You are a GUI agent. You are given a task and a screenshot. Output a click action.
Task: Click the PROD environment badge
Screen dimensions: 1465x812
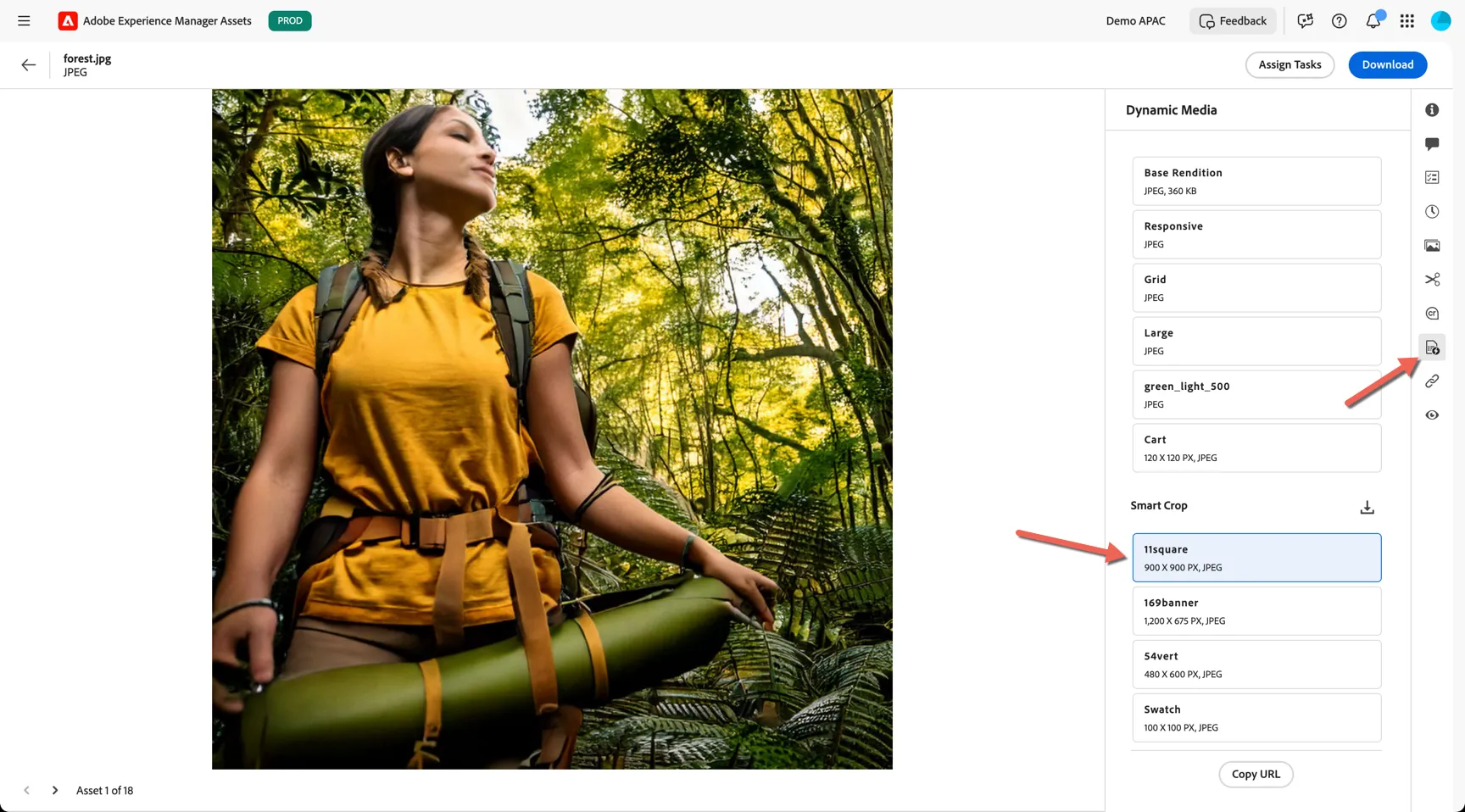click(290, 21)
